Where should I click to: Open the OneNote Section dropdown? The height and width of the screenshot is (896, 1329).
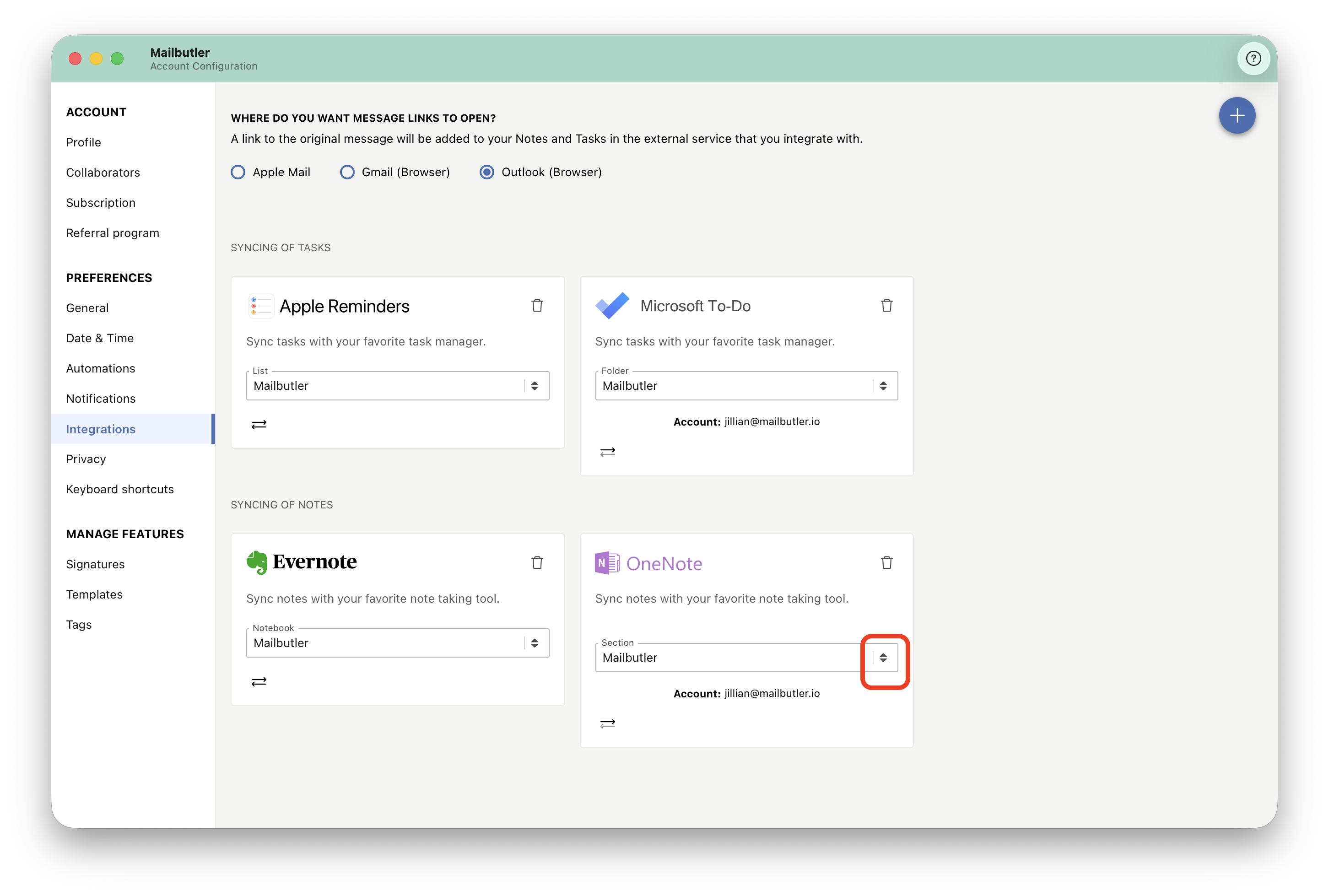point(746,658)
